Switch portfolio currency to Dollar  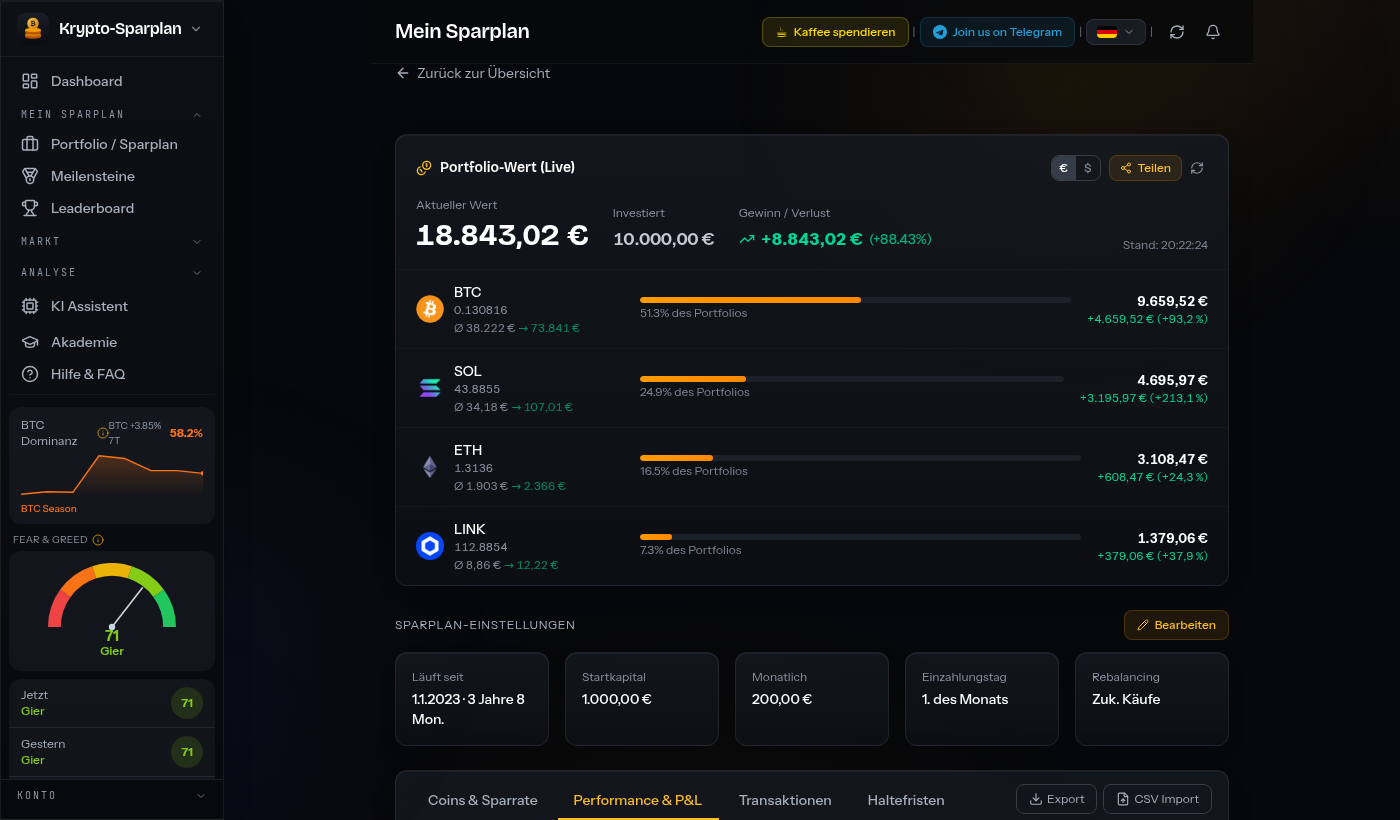pyautogui.click(x=1088, y=168)
